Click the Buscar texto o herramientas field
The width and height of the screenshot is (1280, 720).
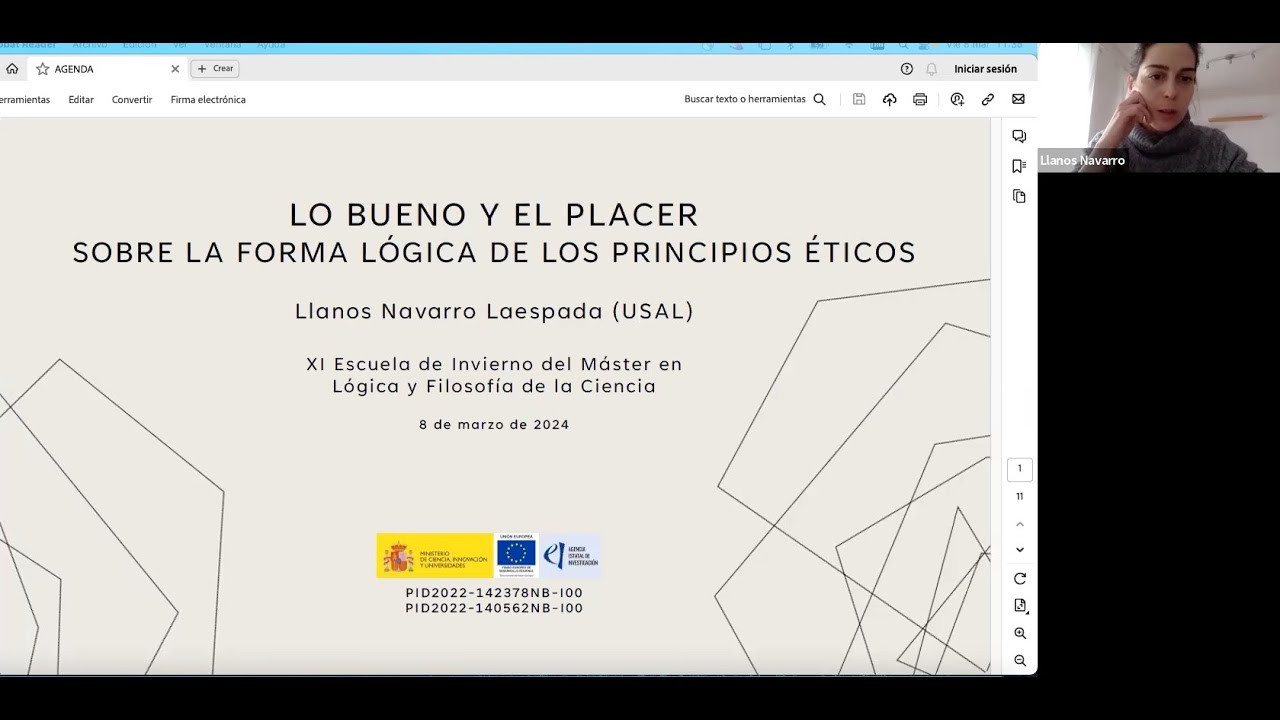[x=745, y=99]
